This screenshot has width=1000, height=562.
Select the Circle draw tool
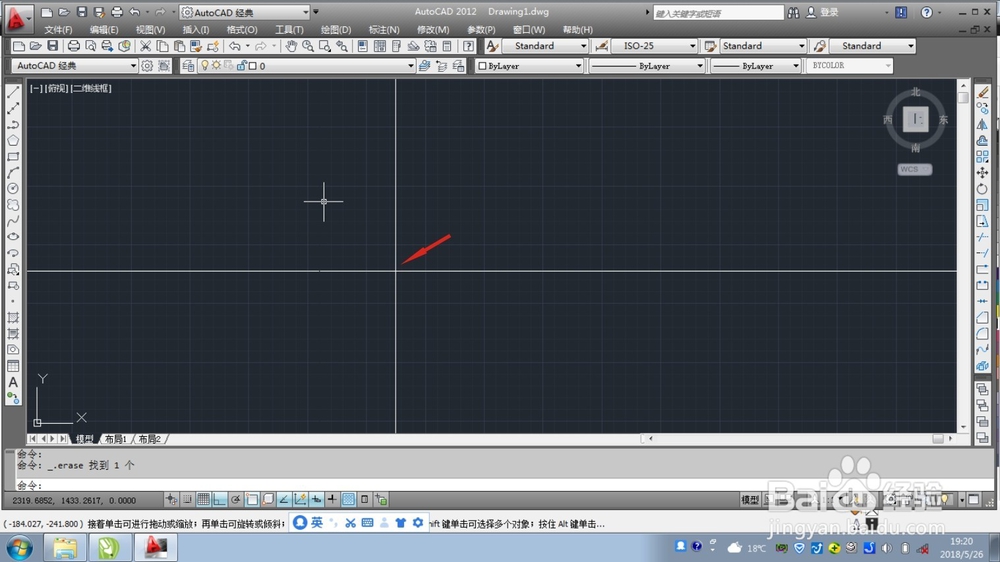[13, 189]
